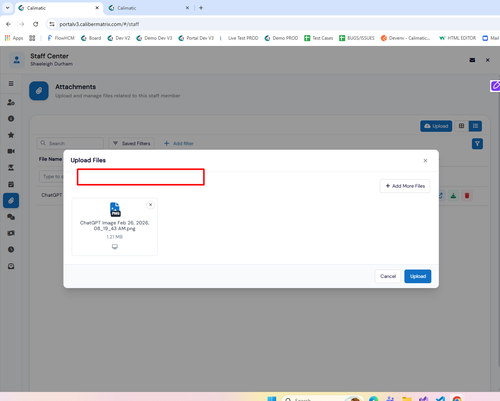This screenshot has height=401, width=500.
Task: Click the blue funnel filter icon
Action: click(x=477, y=144)
